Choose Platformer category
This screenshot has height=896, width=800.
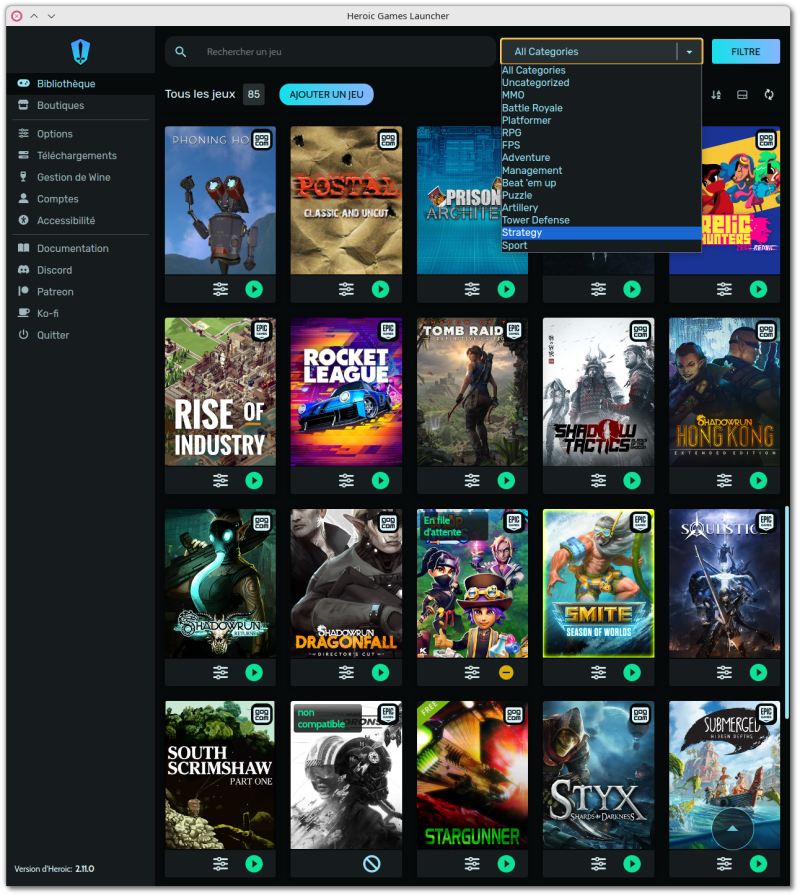point(601,121)
